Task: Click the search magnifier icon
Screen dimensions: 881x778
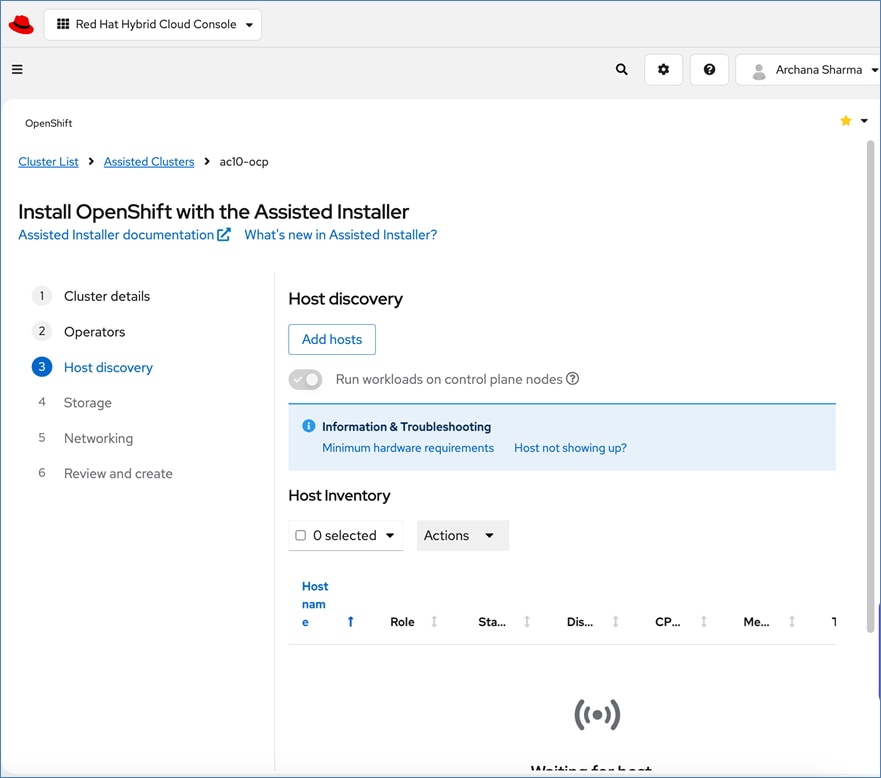Action: click(x=621, y=69)
